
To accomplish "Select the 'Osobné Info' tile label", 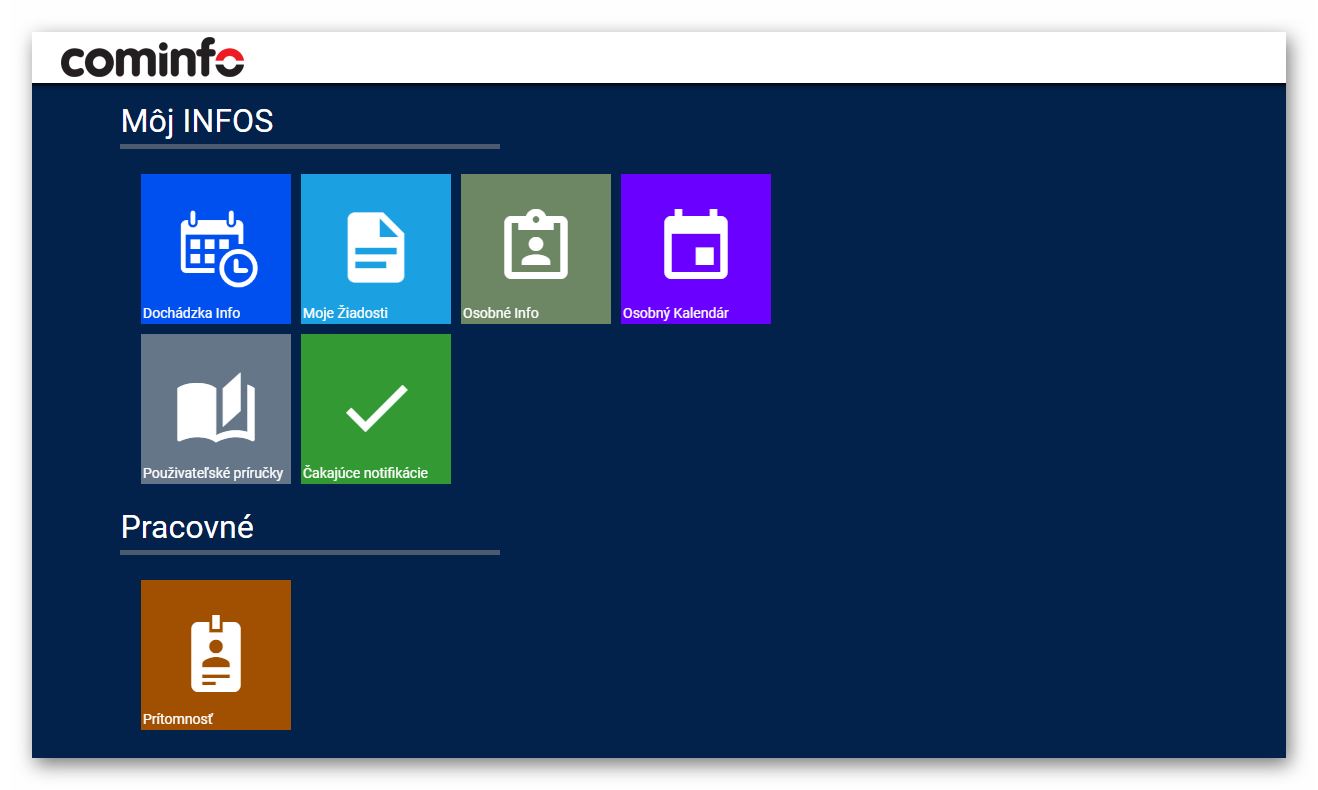I will point(501,313).
